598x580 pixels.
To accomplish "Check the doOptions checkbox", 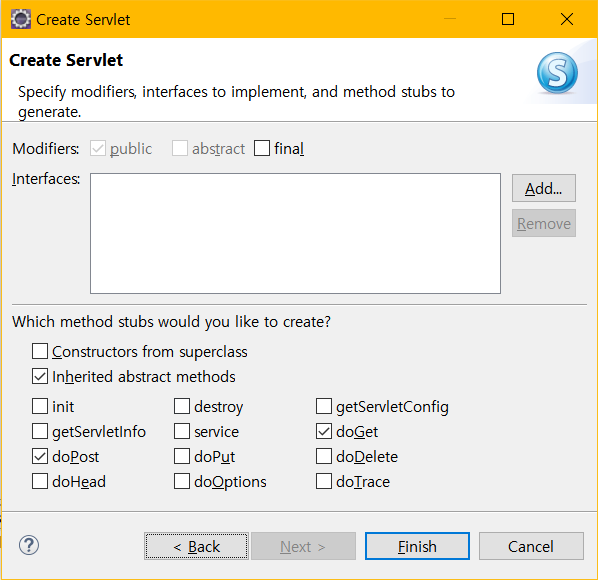I will coord(182,481).
